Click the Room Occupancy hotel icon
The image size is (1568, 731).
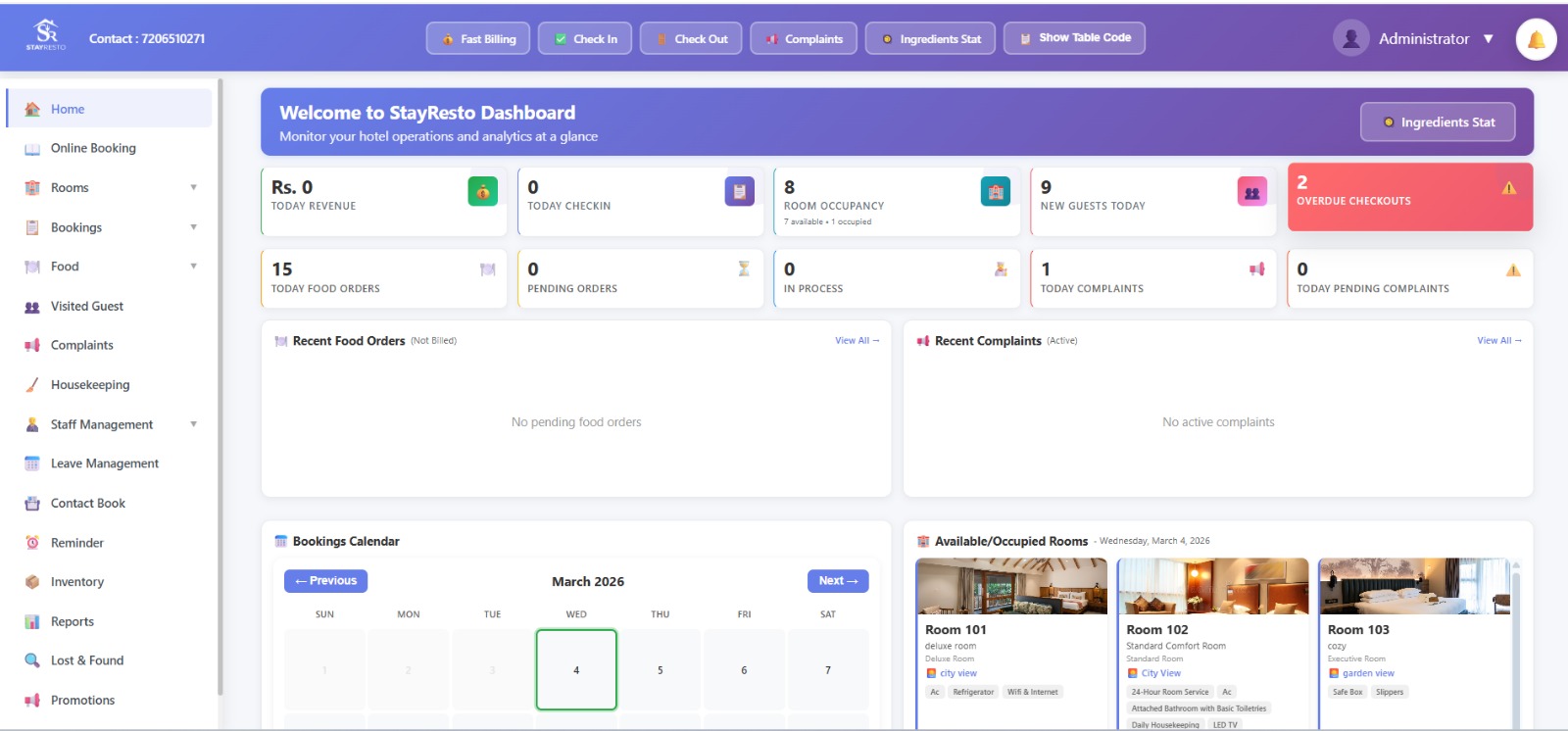996,192
